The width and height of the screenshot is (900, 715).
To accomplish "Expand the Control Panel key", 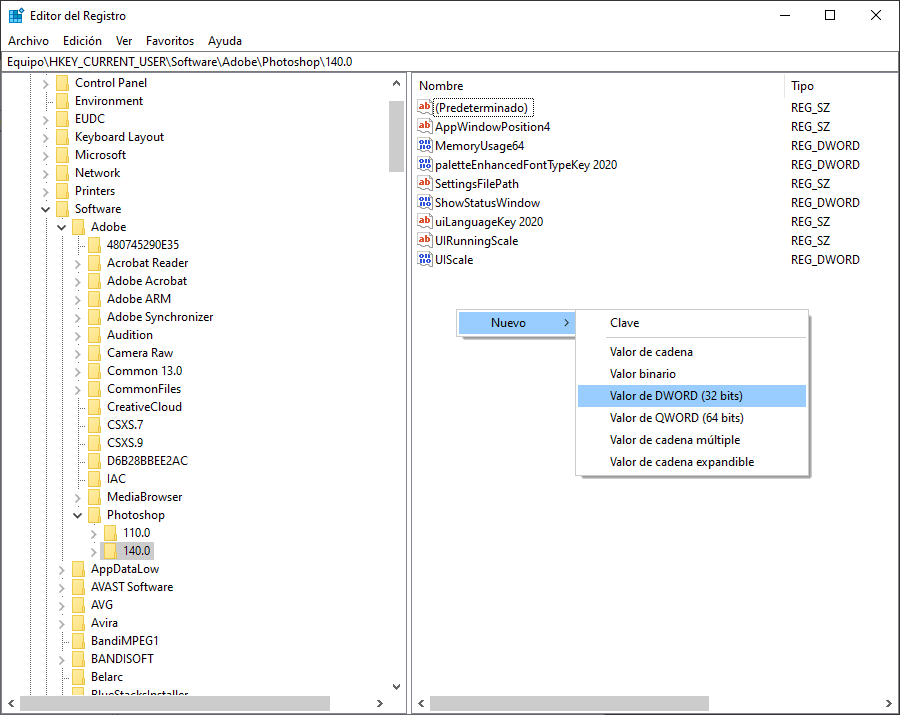I will (45, 83).
